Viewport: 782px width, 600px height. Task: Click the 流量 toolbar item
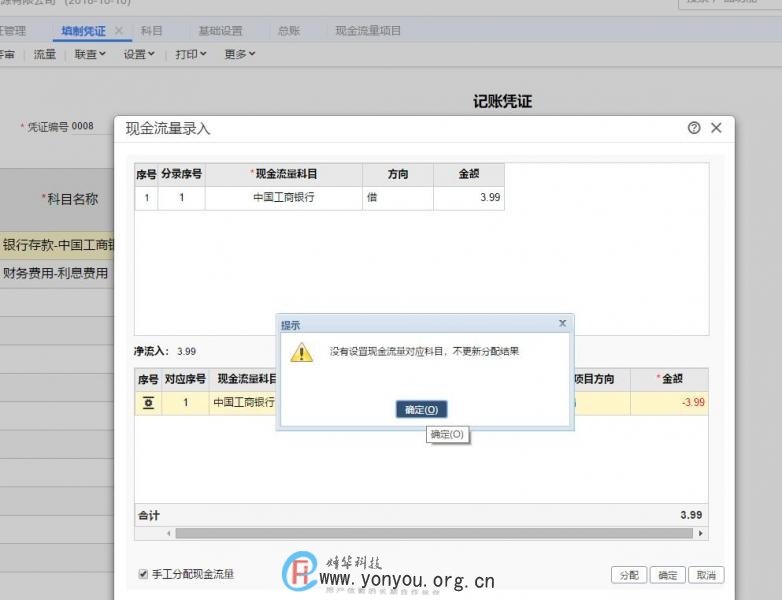(44, 54)
